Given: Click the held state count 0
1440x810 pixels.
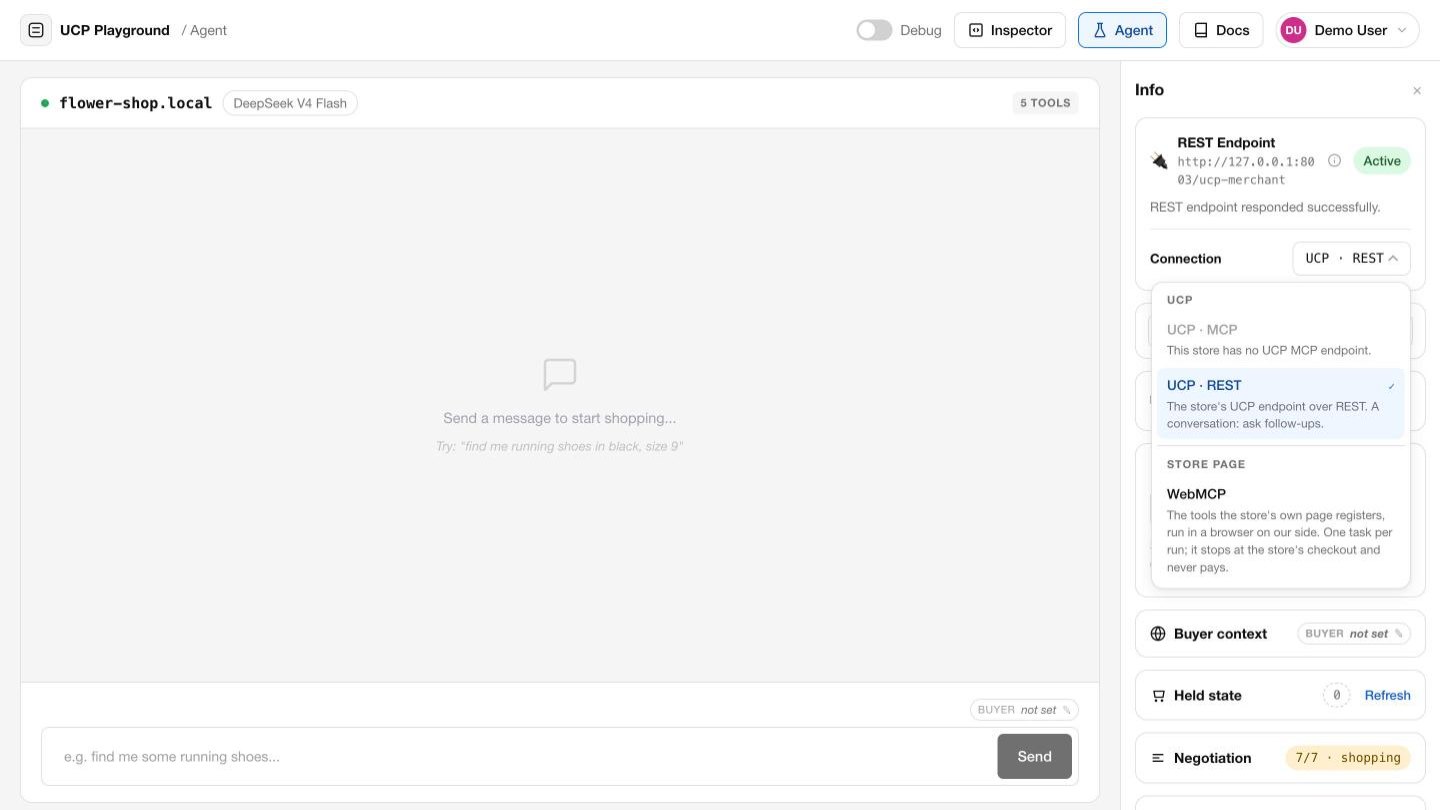Looking at the screenshot, I should tap(1336, 696).
